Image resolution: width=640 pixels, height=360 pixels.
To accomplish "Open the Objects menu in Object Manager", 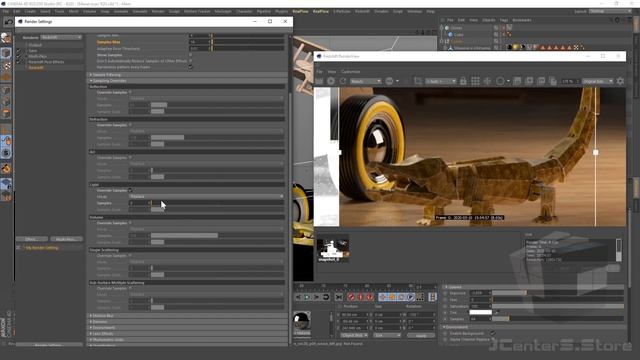I will [x=489, y=20].
